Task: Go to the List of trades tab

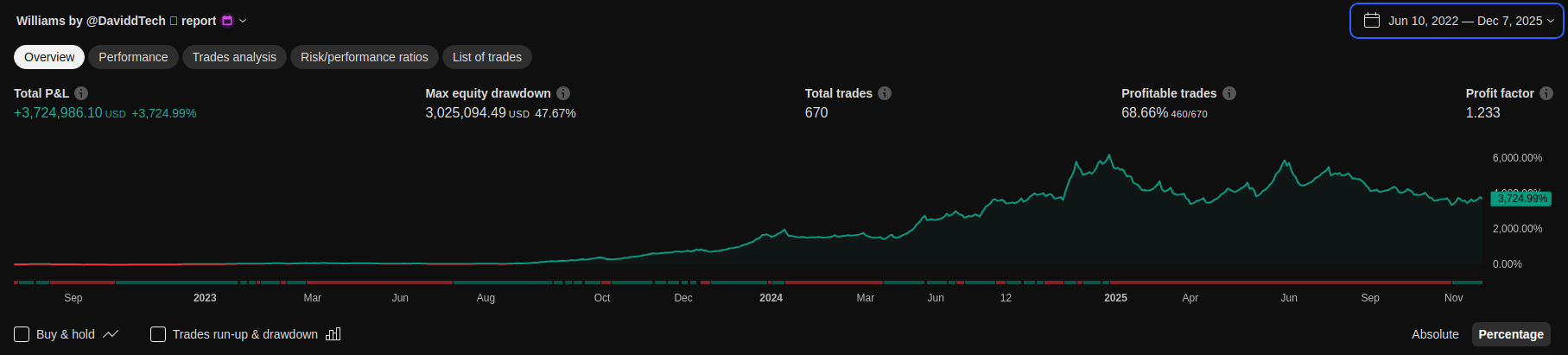Action: point(486,57)
